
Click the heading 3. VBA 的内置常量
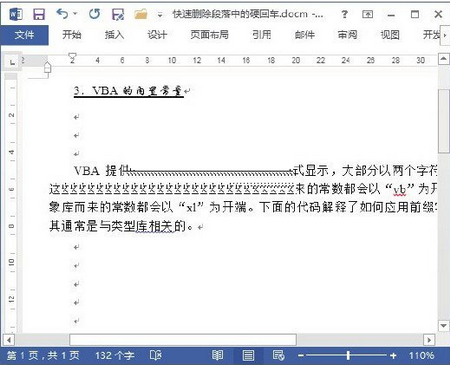pos(129,91)
